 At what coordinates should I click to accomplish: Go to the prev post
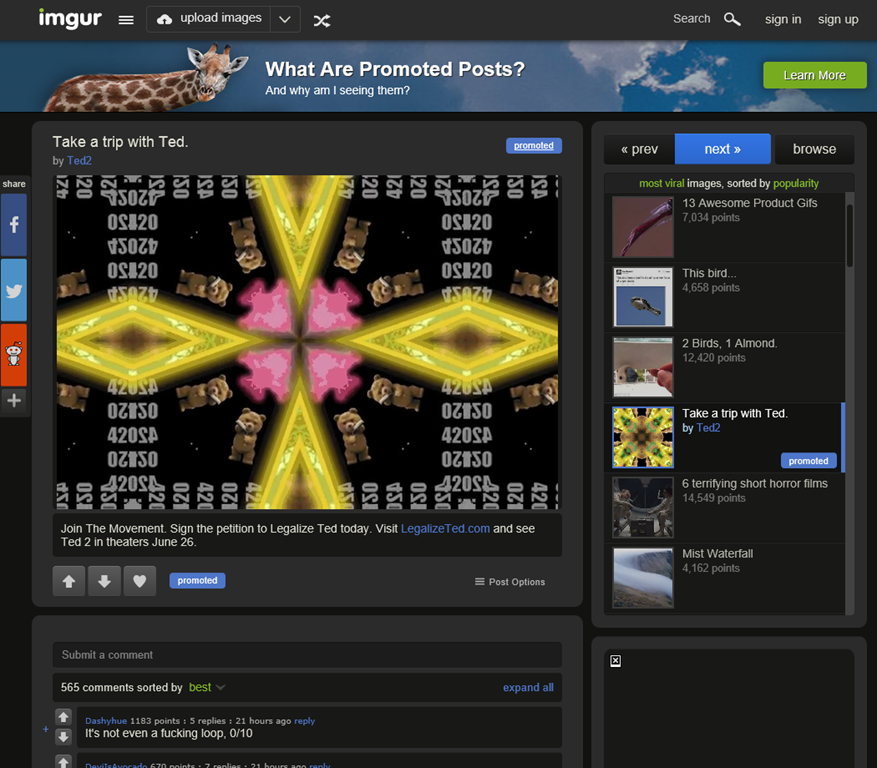point(639,149)
